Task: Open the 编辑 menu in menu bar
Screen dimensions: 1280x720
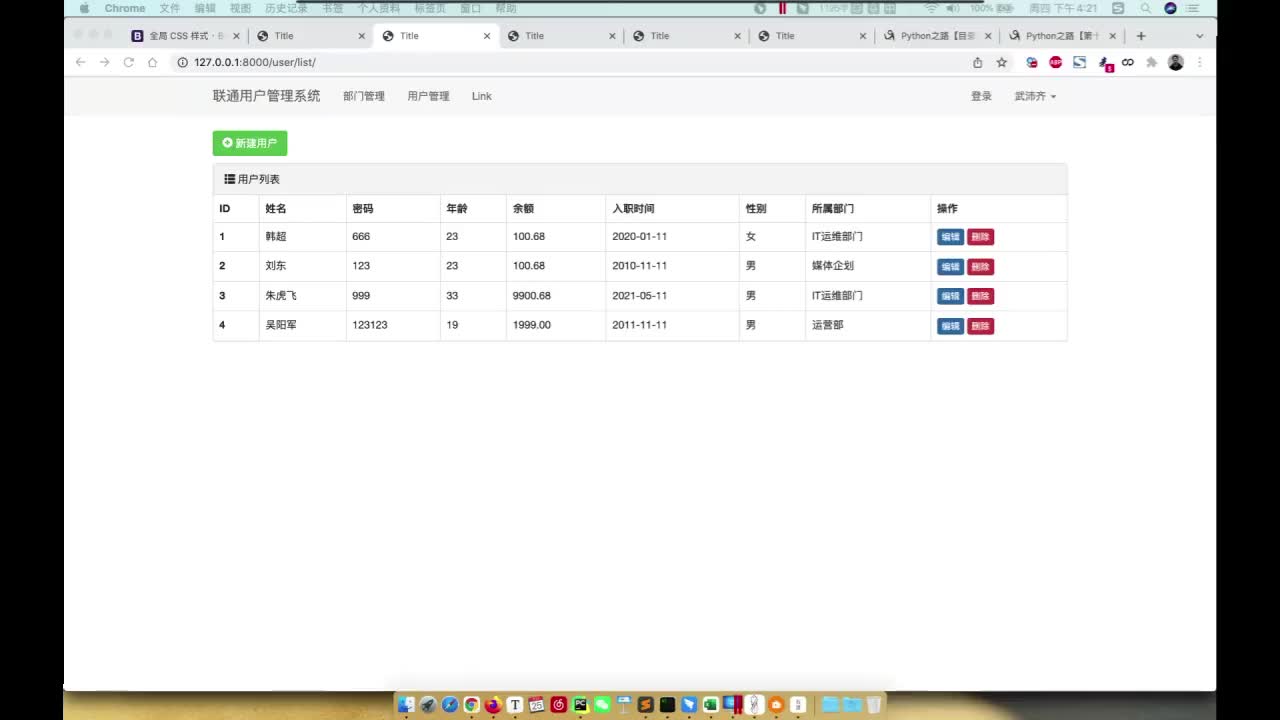Action: coord(205,8)
